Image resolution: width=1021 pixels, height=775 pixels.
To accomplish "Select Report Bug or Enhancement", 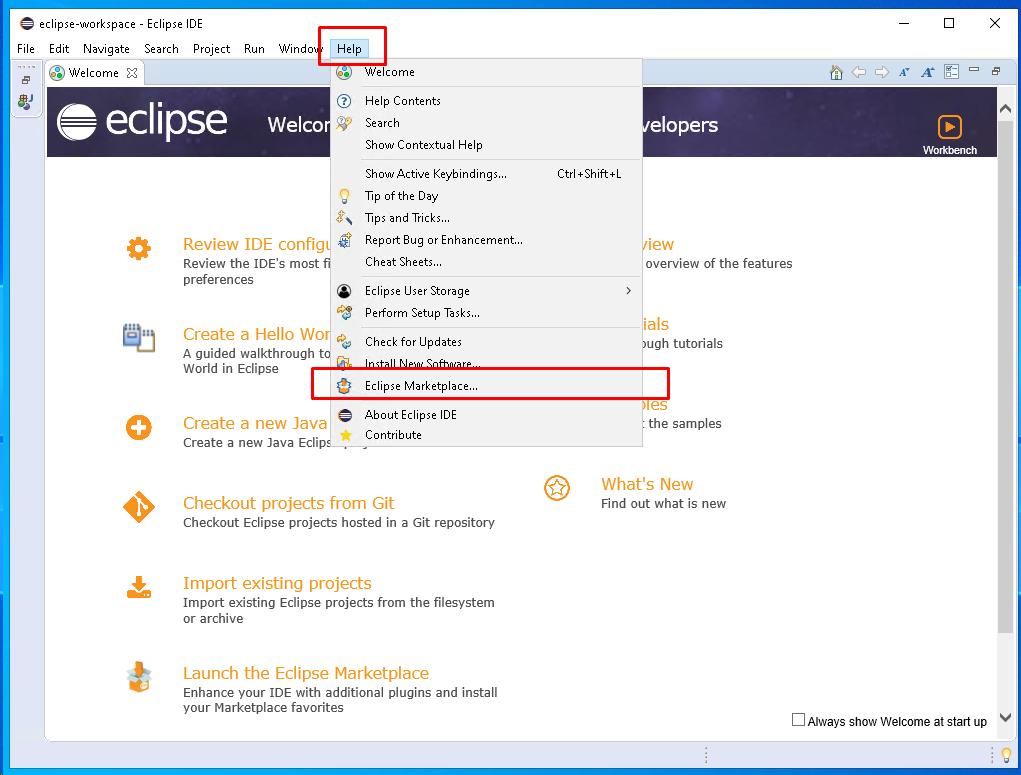I will (486, 240).
